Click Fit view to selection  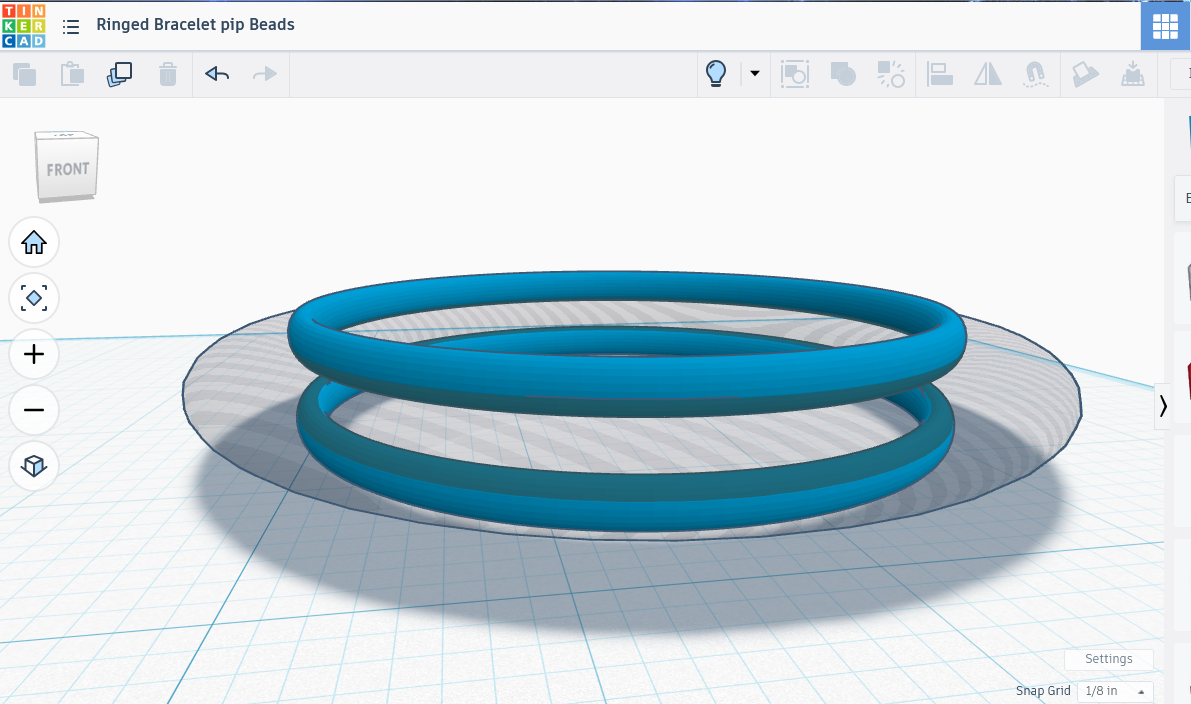pos(34,298)
